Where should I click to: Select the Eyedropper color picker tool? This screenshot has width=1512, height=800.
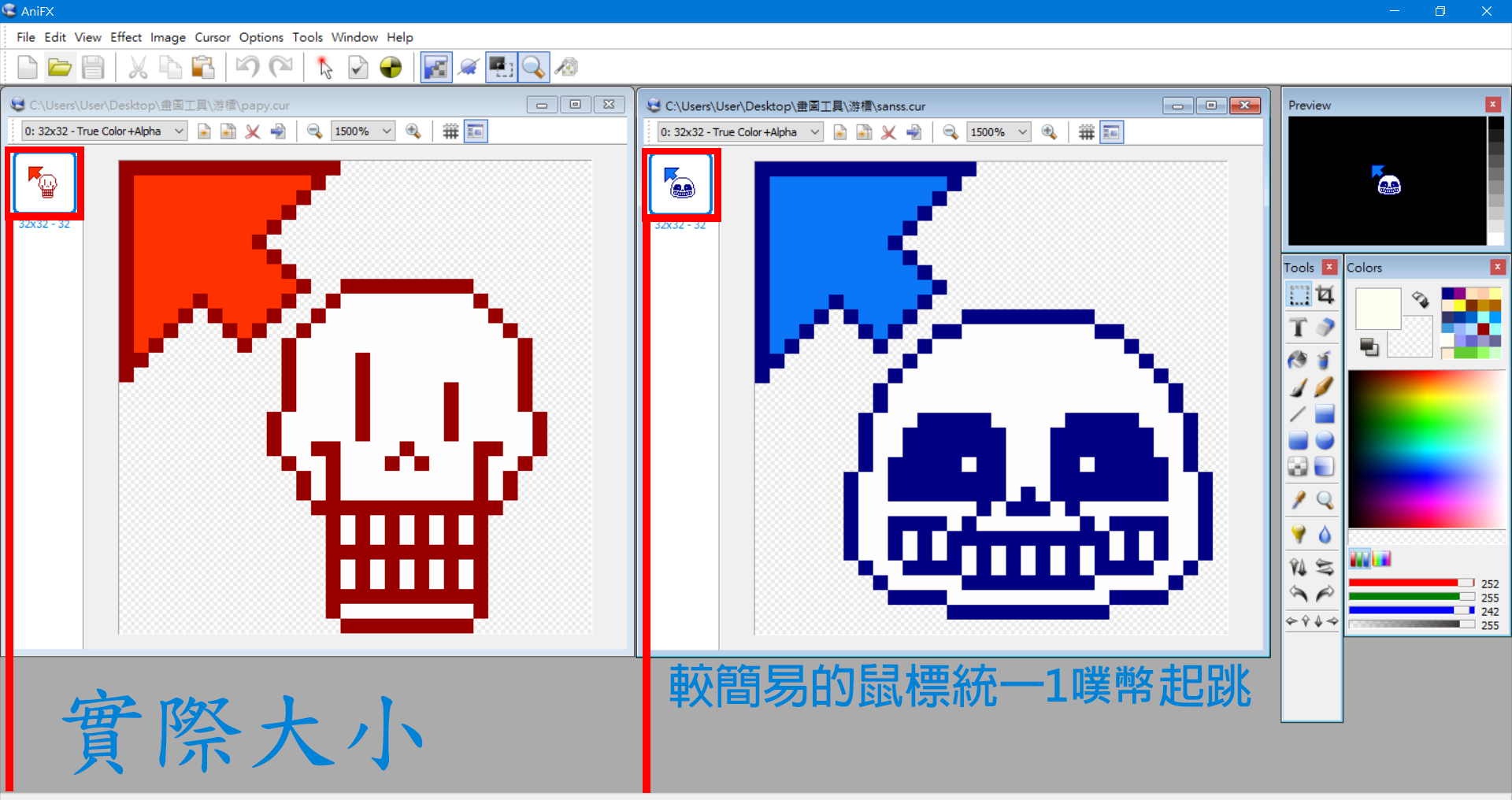point(1299,500)
